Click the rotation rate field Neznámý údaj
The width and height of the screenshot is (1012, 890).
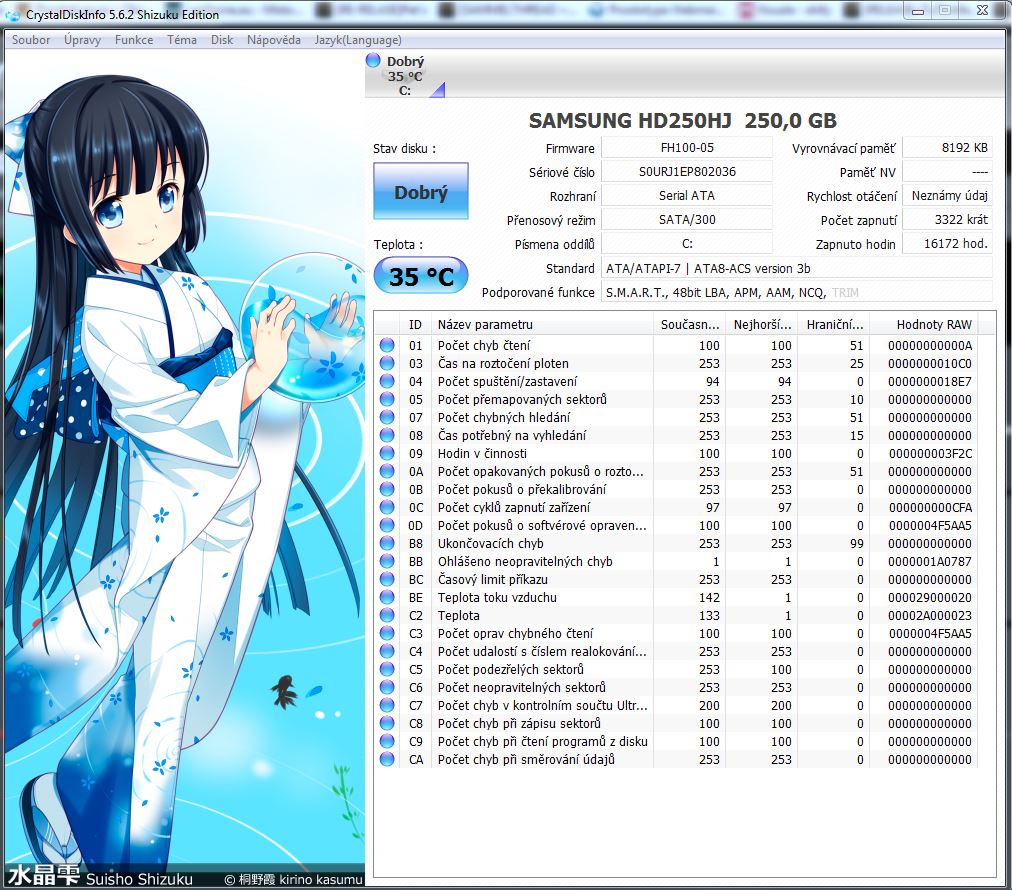(x=947, y=196)
